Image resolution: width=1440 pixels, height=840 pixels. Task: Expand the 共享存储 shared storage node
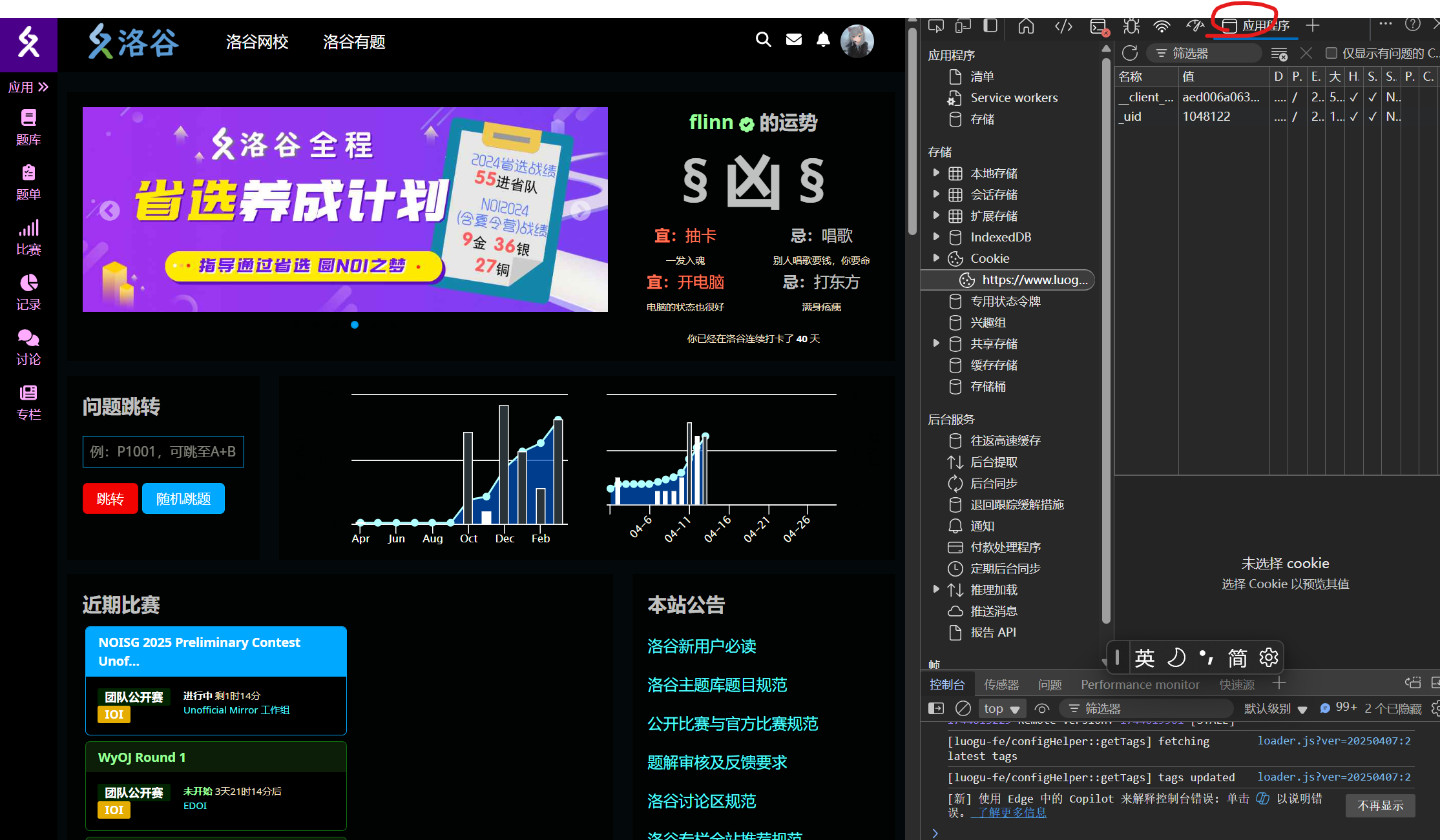(936, 343)
